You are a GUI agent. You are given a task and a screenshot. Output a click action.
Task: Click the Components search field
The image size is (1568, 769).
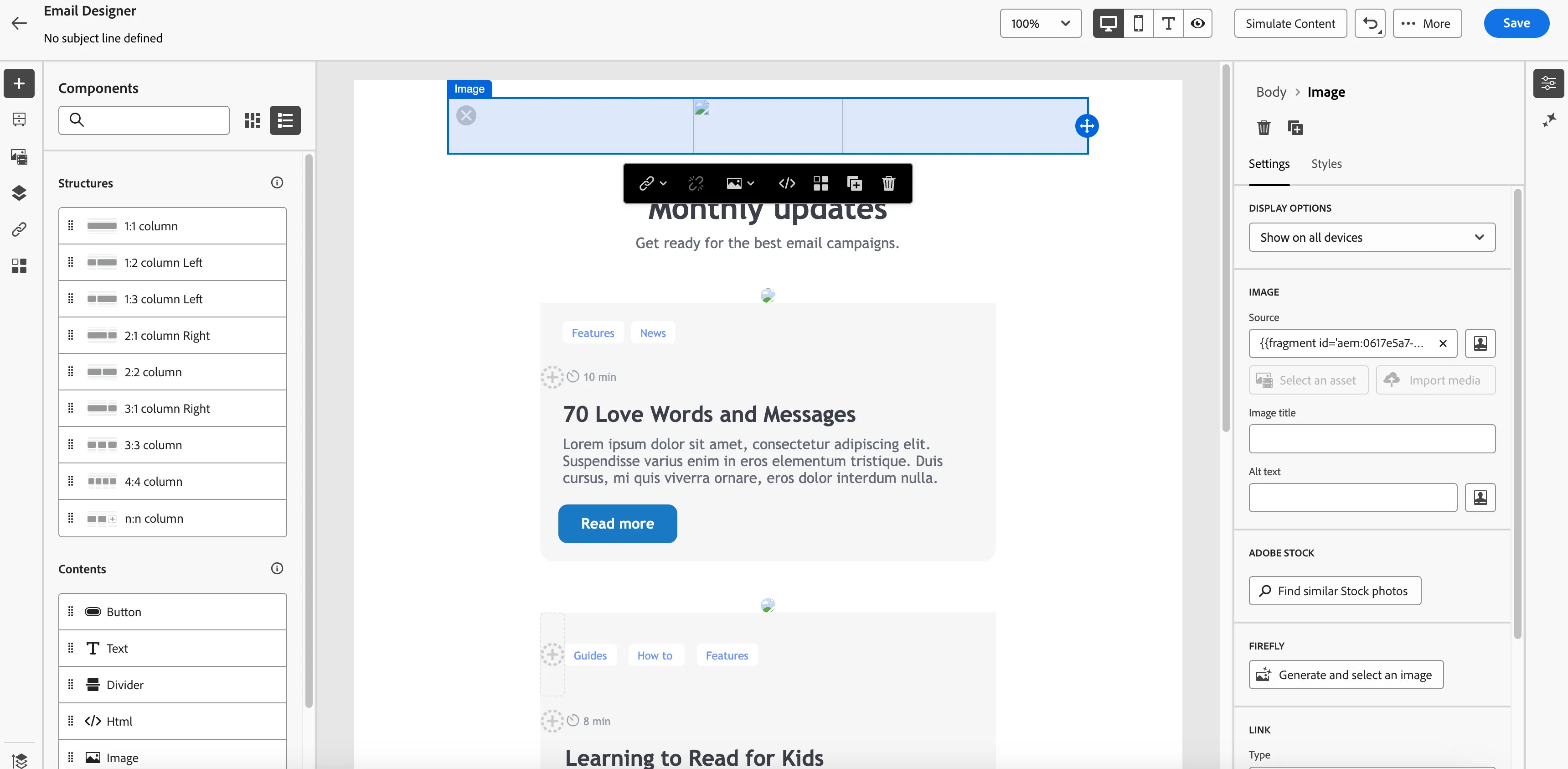click(144, 120)
